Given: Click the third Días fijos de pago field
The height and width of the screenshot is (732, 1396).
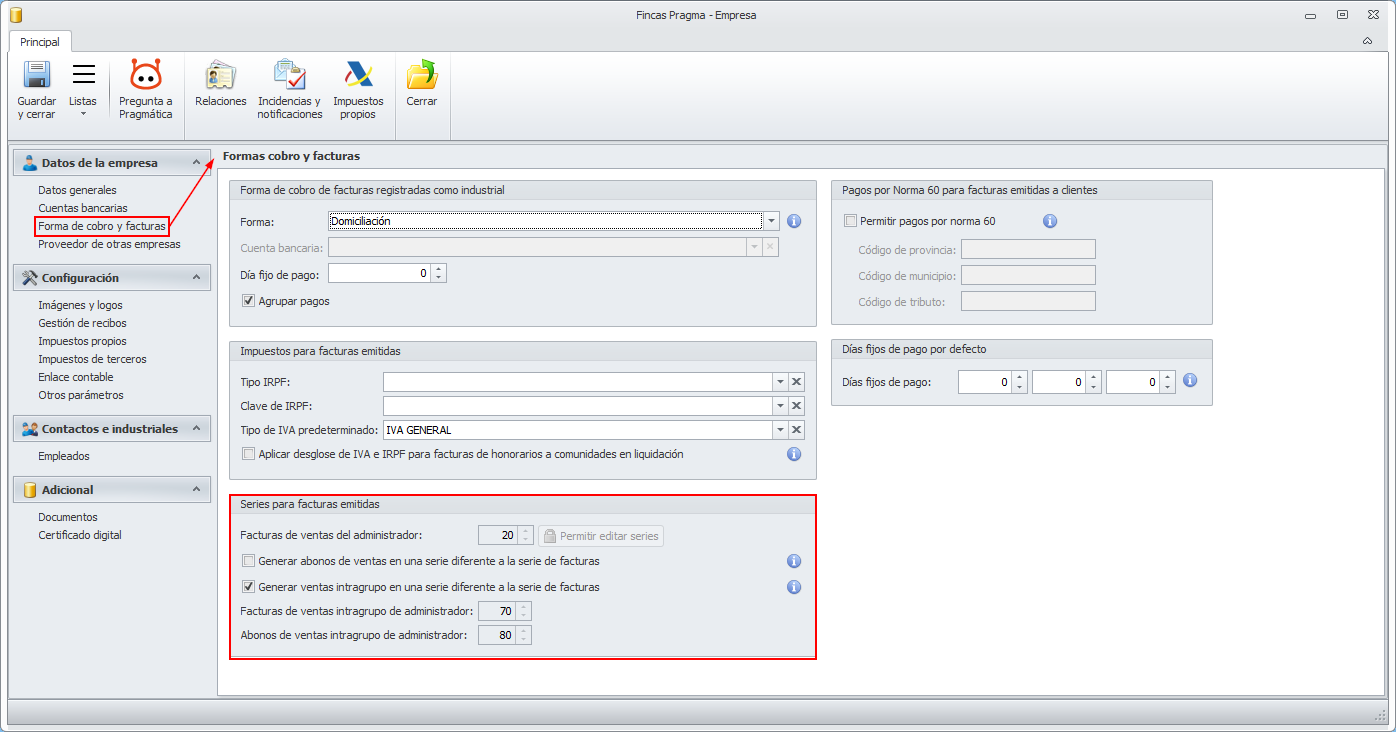Looking at the screenshot, I should 1133,381.
